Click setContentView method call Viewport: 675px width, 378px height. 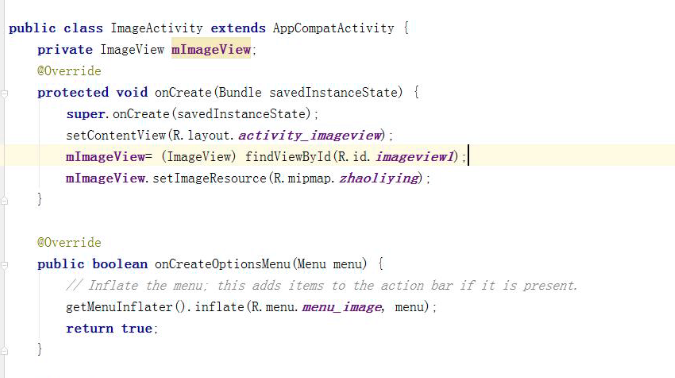click(x=116, y=136)
